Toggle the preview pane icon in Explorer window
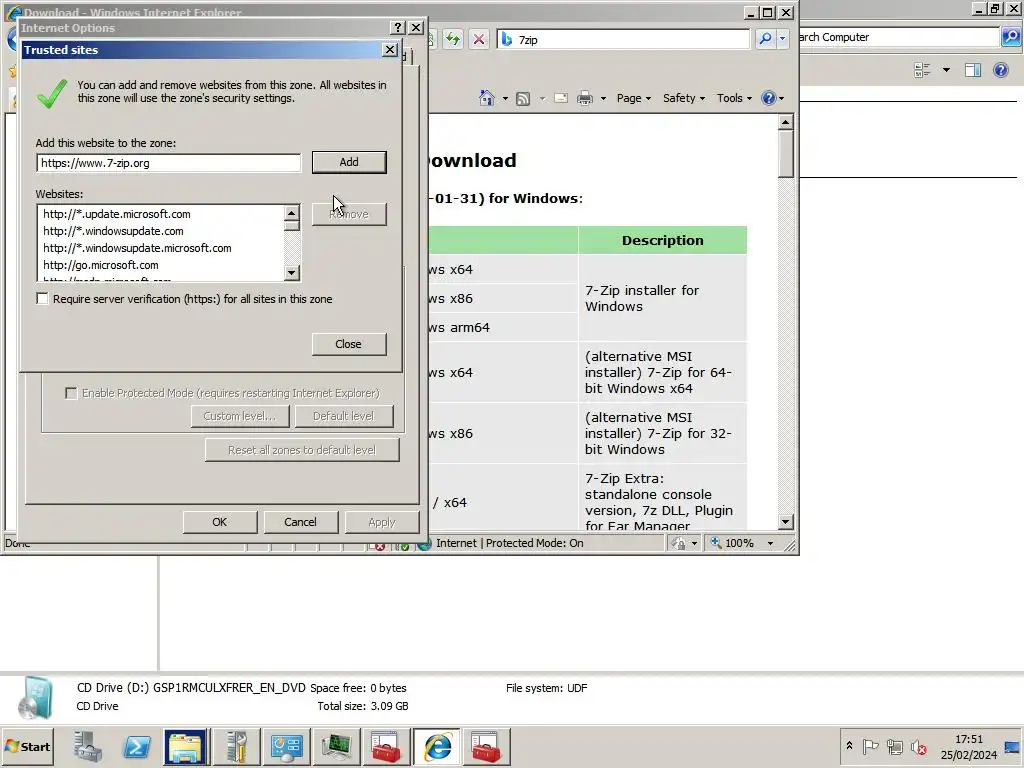Image resolution: width=1024 pixels, height=768 pixels. point(972,70)
